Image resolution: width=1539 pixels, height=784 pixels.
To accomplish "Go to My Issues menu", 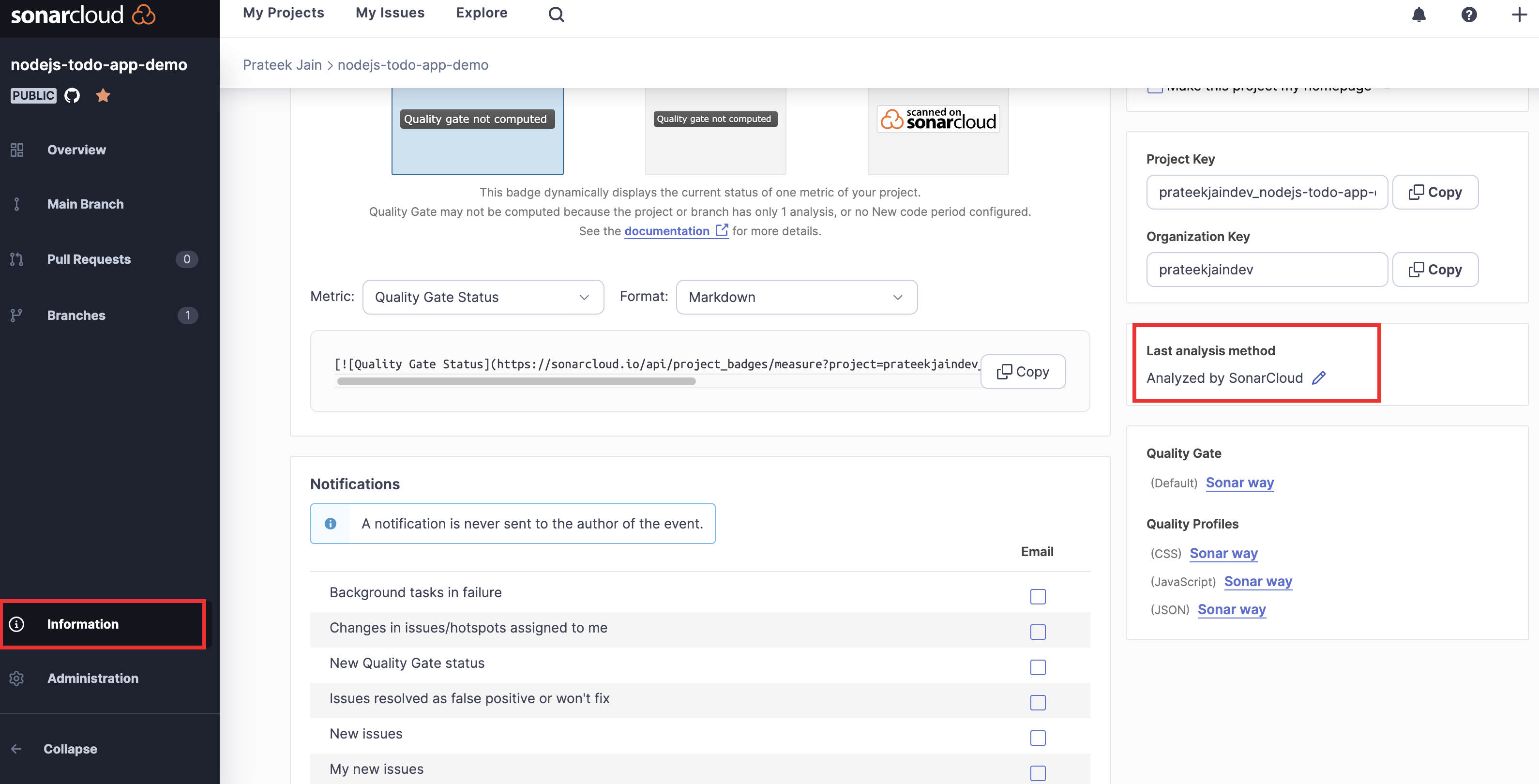I will tap(390, 13).
